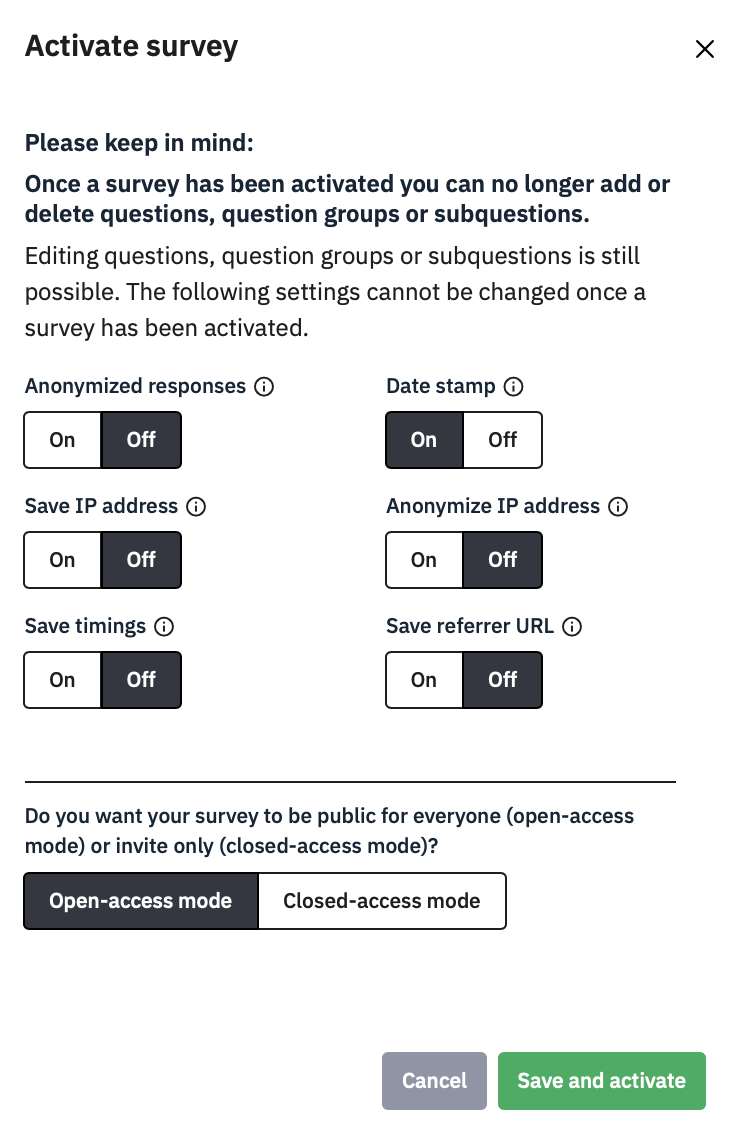This screenshot has height=1128, width=734.
Task: Click info icon beside Anonymized responses
Action: click(265, 387)
